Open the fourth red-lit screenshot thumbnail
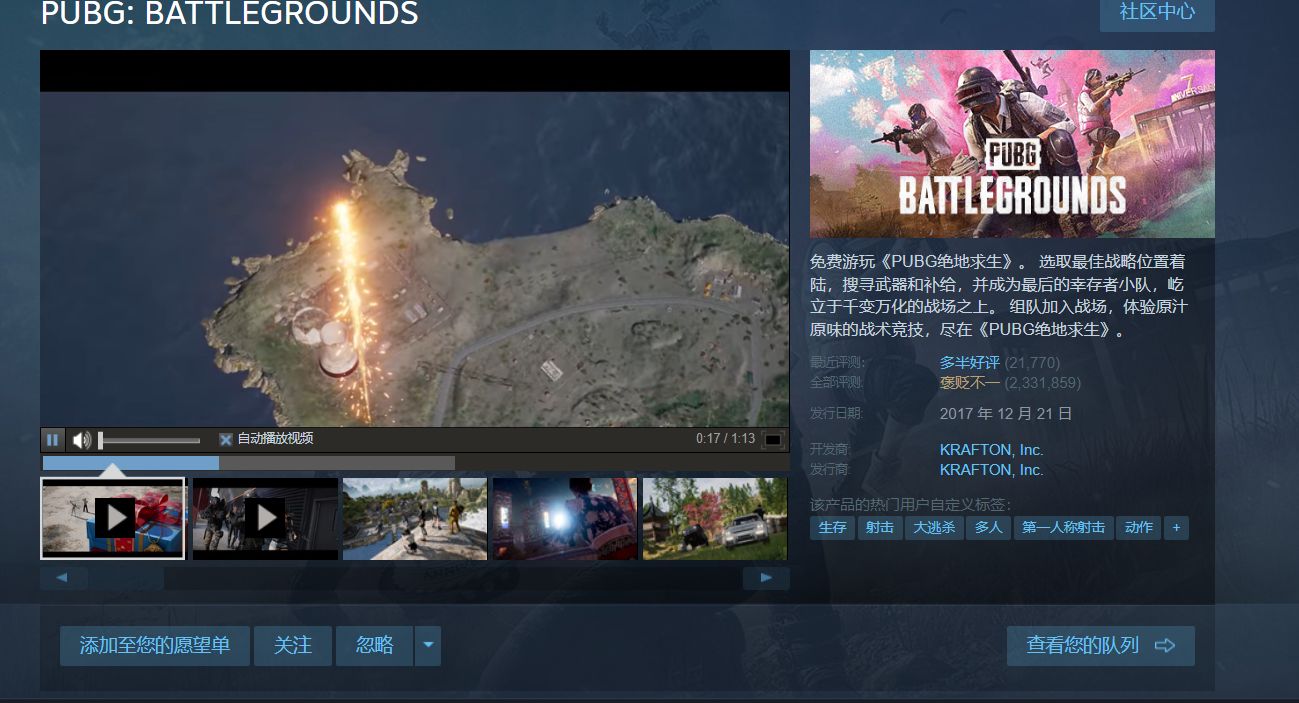This screenshot has width=1299, height=703. pyautogui.click(x=565, y=518)
